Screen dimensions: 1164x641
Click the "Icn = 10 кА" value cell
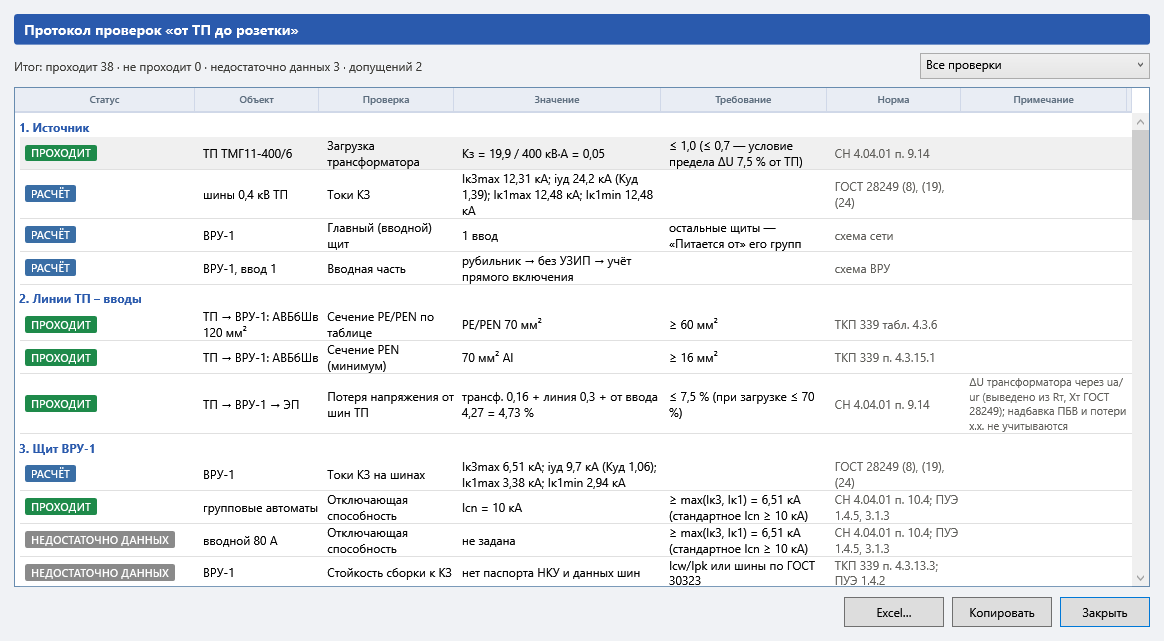[x=492, y=508]
